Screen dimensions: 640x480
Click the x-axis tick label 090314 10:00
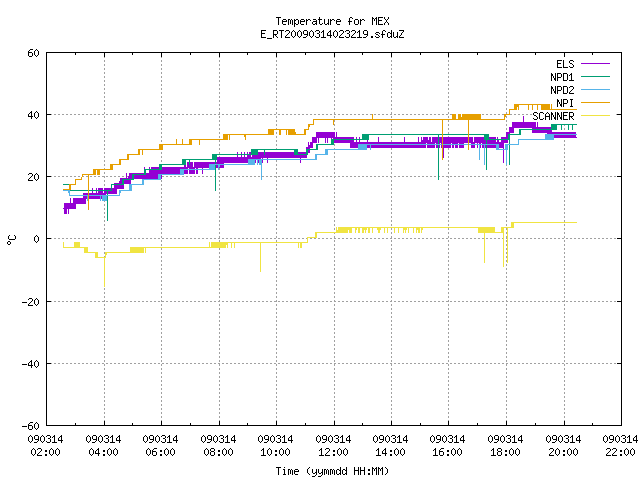[276, 446]
